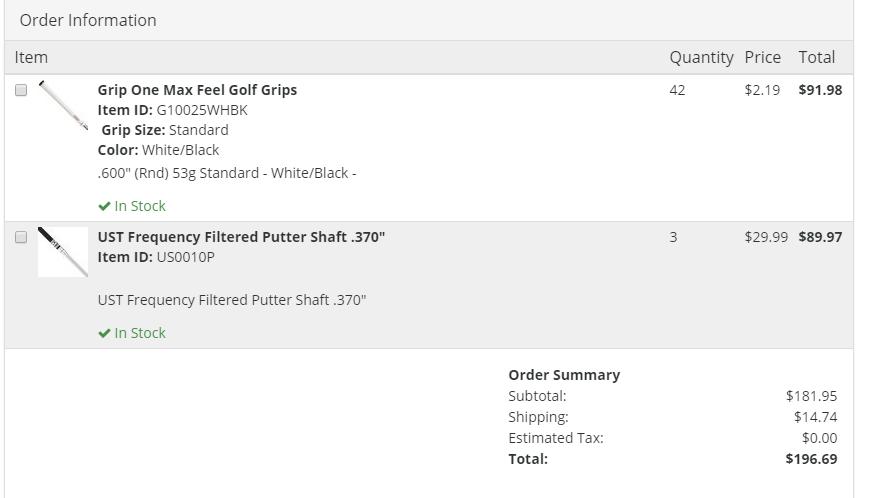Image resolution: width=885 pixels, height=498 pixels.
Task: Click the green checkmark icon for the putter shaft
Action: pos(104,333)
